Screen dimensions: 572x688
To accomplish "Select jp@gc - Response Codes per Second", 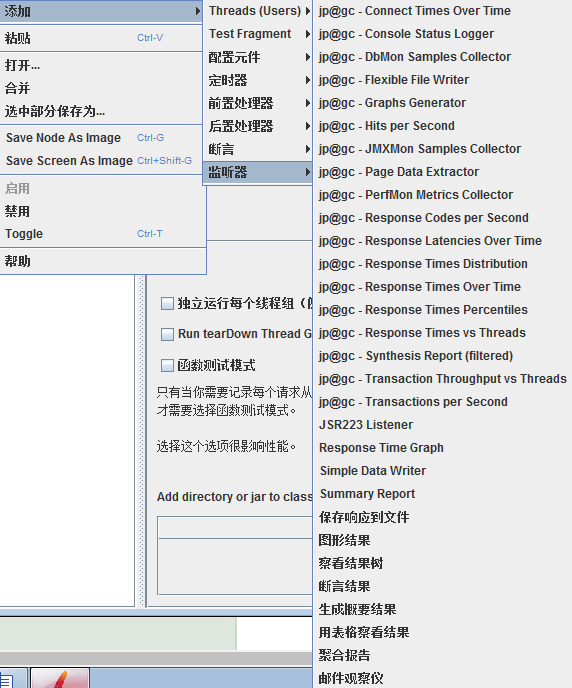I will (x=443, y=218).
